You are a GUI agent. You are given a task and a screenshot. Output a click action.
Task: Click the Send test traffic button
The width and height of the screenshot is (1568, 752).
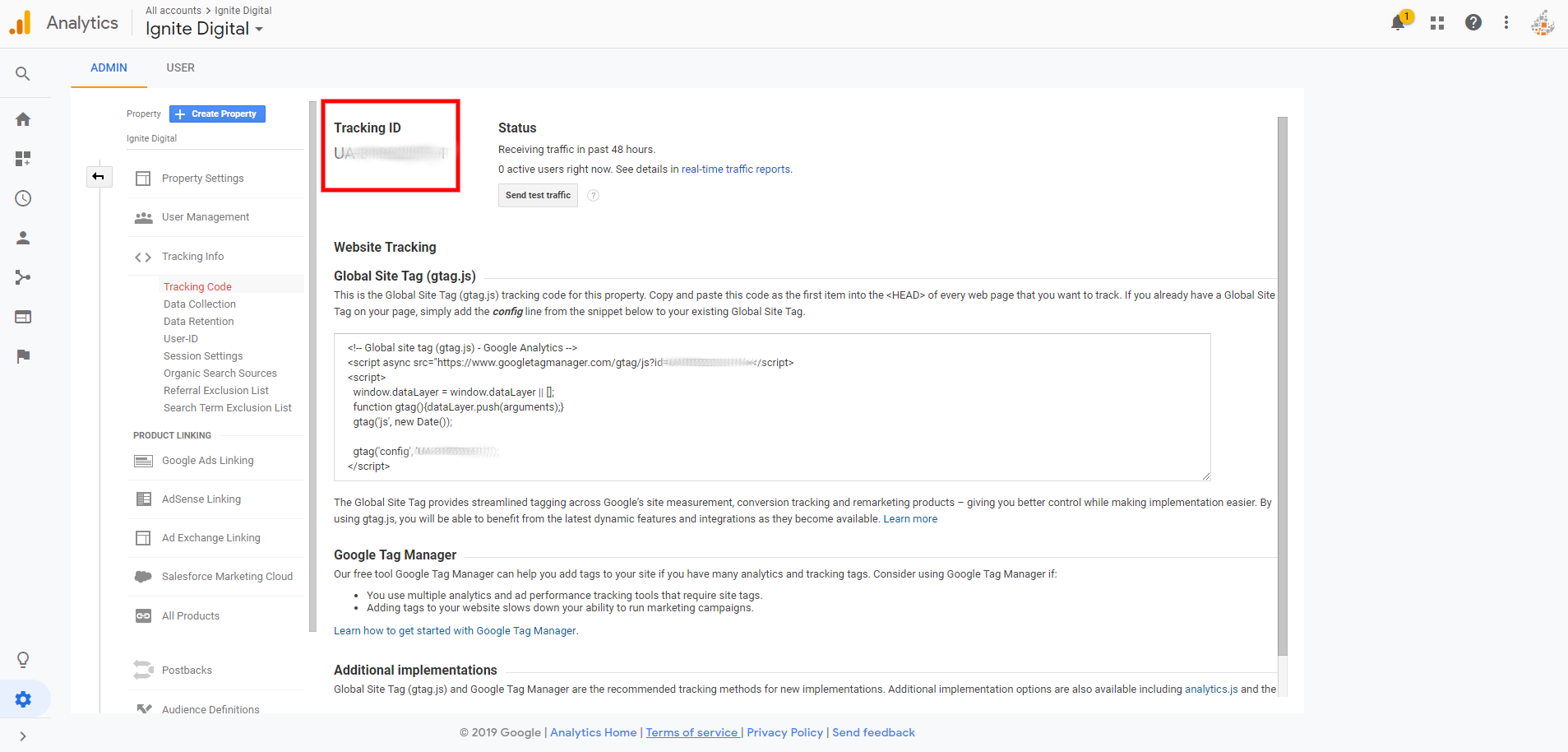538,195
